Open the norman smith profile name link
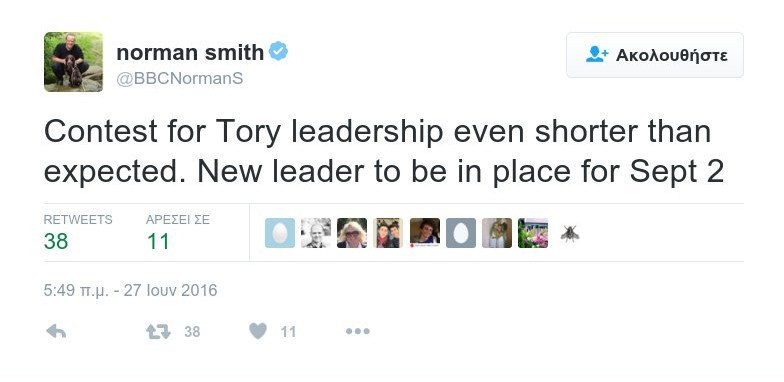784x382 pixels. 190,52
